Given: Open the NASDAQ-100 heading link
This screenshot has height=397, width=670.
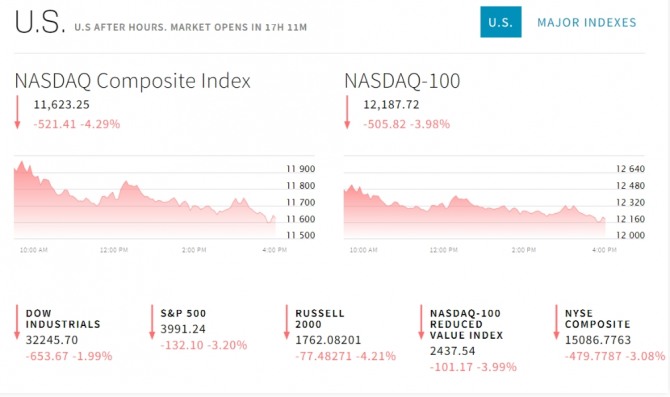Looking at the screenshot, I should tap(402, 81).
